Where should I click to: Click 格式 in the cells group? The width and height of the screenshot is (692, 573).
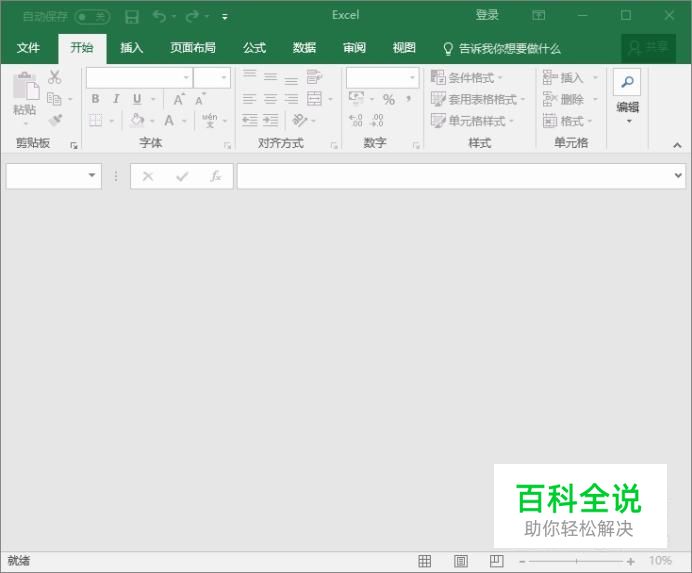tap(567, 120)
